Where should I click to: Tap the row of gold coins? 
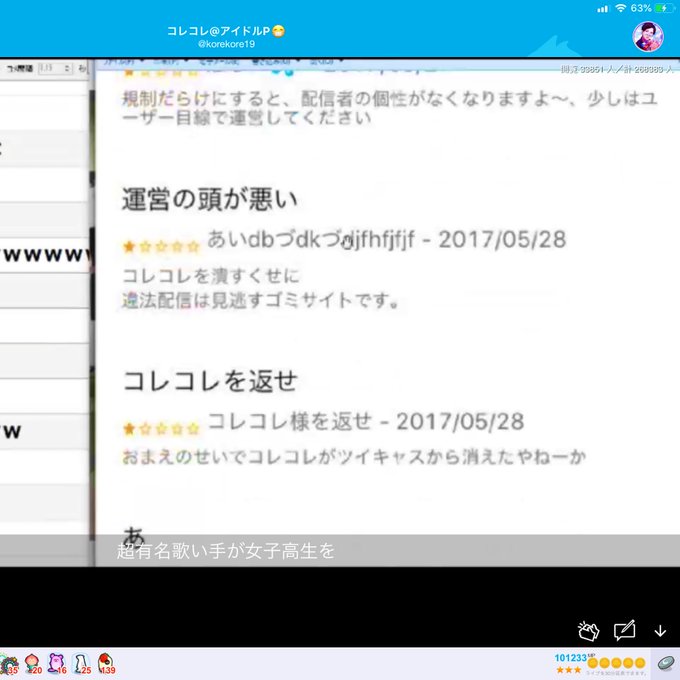click(x=616, y=663)
